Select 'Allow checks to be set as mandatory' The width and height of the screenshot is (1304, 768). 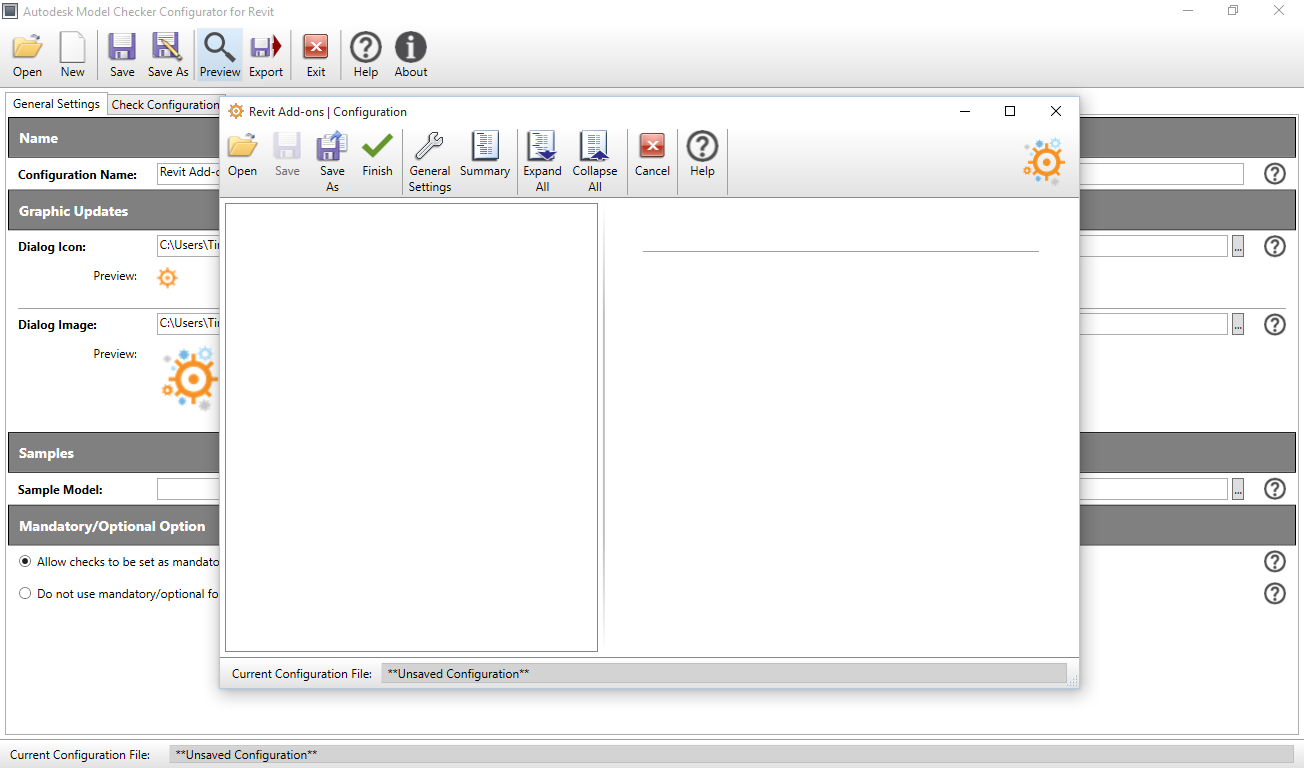click(24, 561)
